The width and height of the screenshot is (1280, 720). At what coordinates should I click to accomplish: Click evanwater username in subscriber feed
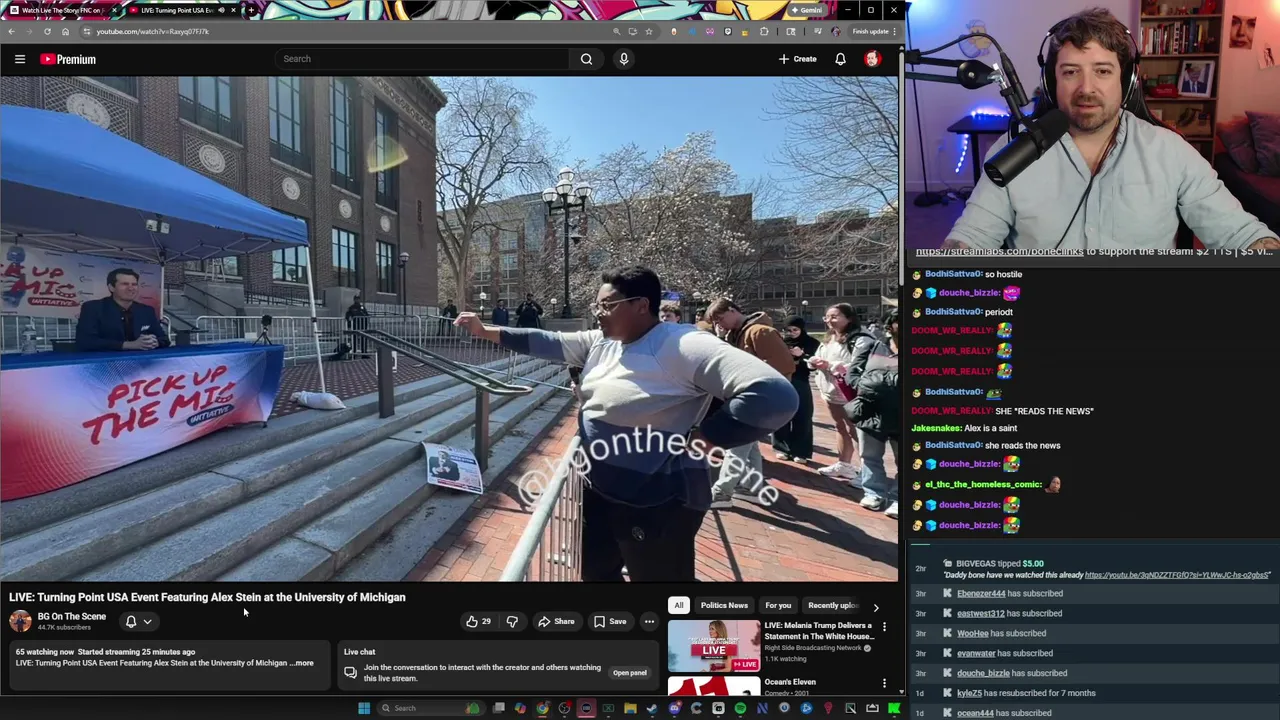[976, 654]
